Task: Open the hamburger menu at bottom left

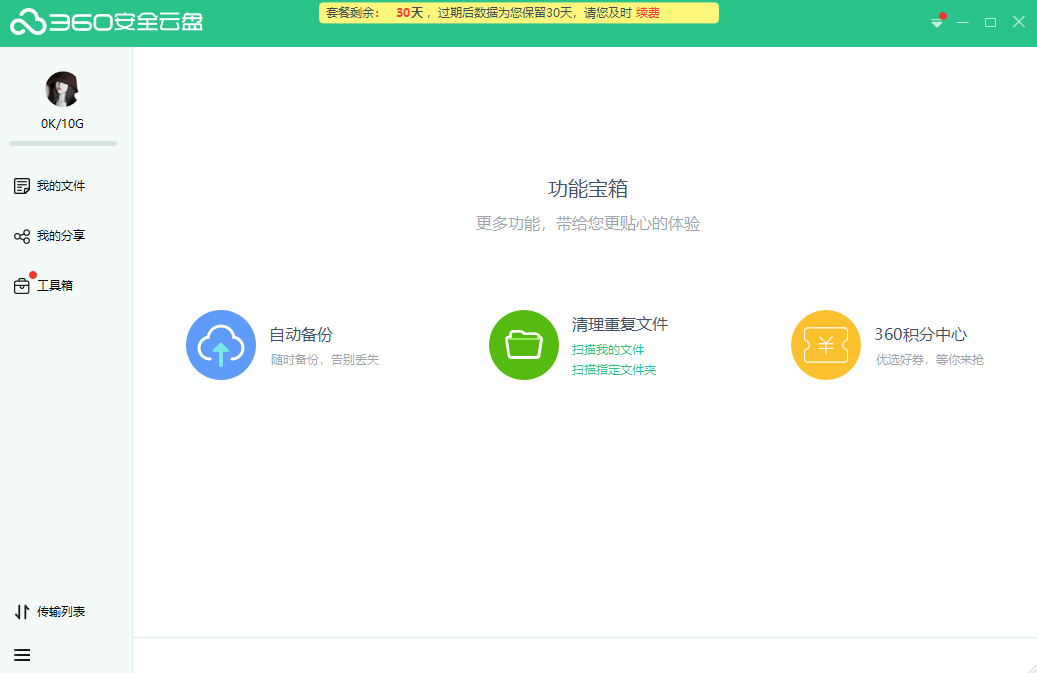Action: [22, 655]
